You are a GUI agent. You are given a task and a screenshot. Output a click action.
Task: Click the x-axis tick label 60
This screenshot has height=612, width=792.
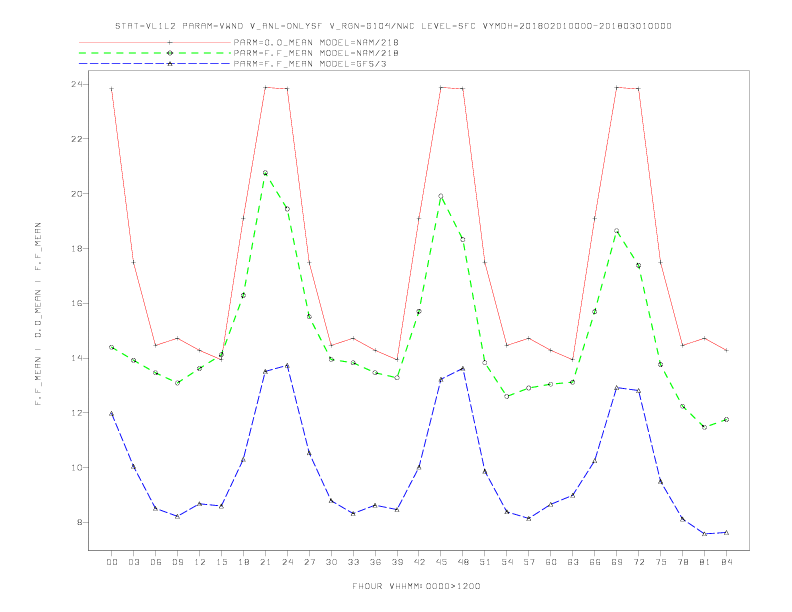pos(551,562)
